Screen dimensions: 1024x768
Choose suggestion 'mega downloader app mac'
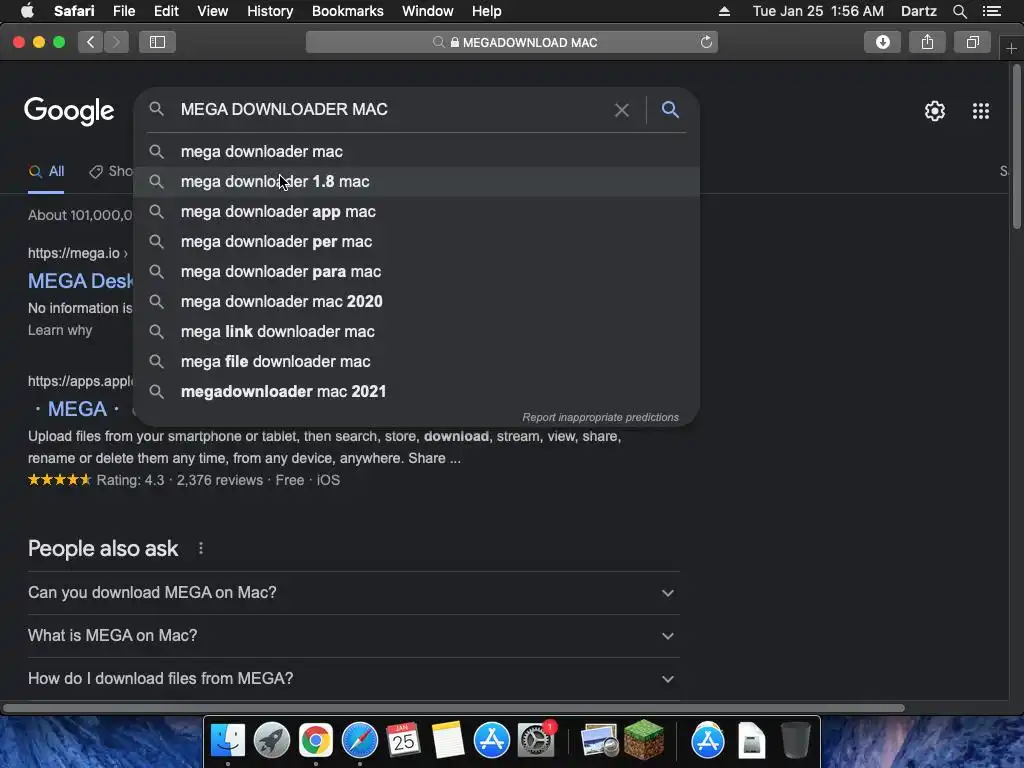[416, 212]
